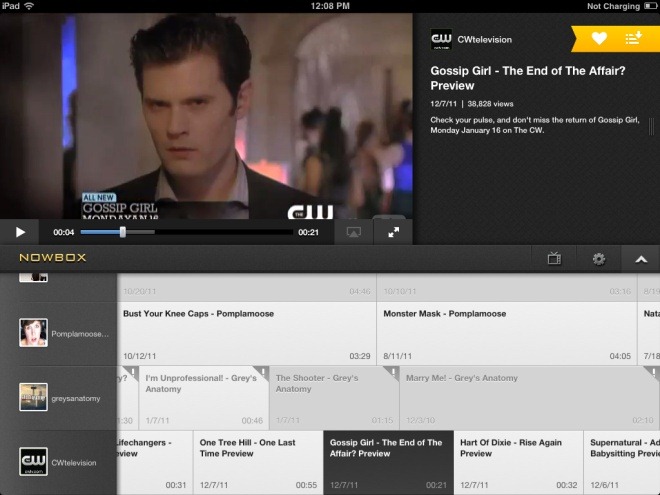Screen dimensions: 660x495
Task: Open Marry Me! - Grey's Anatomy video
Action: pos(530,398)
